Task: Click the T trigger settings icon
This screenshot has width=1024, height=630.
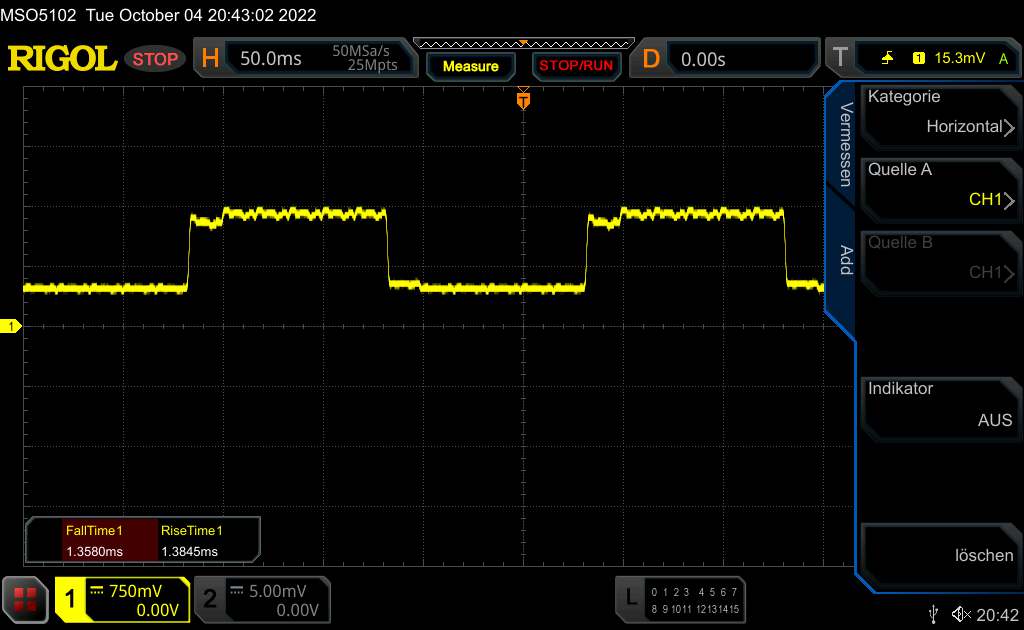Action: 840,57
